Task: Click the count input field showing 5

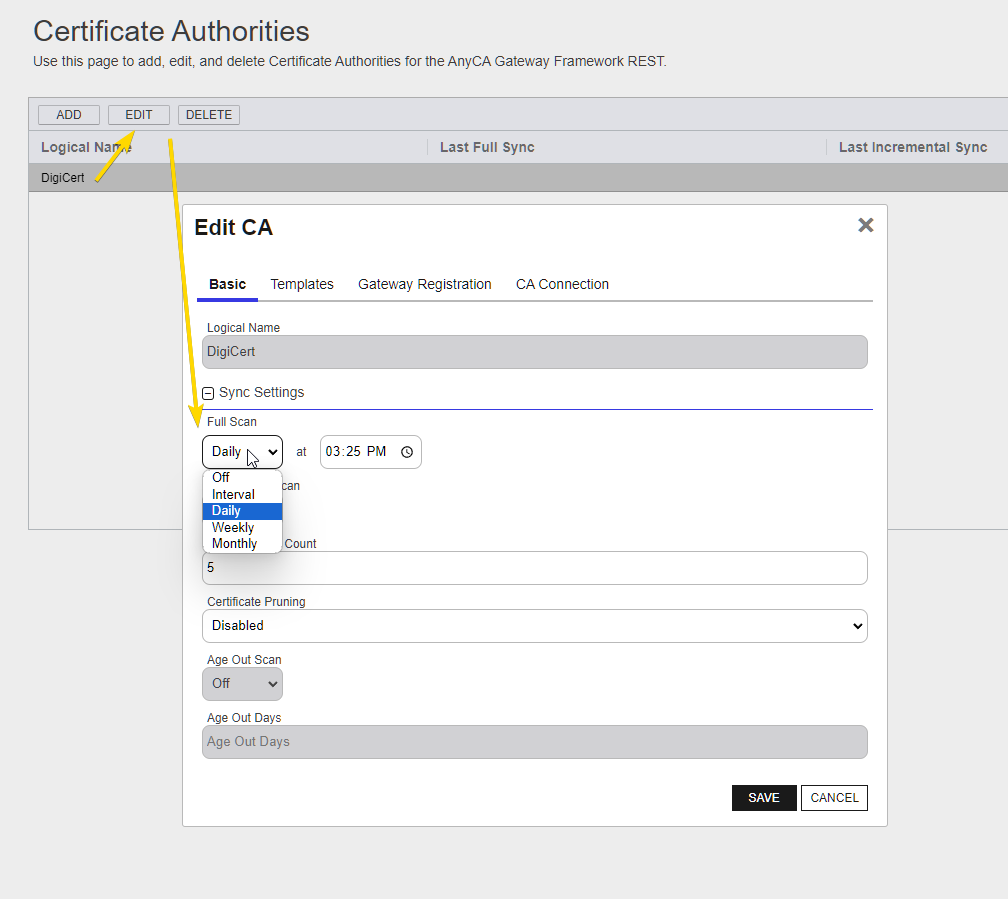Action: pyautogui.click(x=534, y=568)
